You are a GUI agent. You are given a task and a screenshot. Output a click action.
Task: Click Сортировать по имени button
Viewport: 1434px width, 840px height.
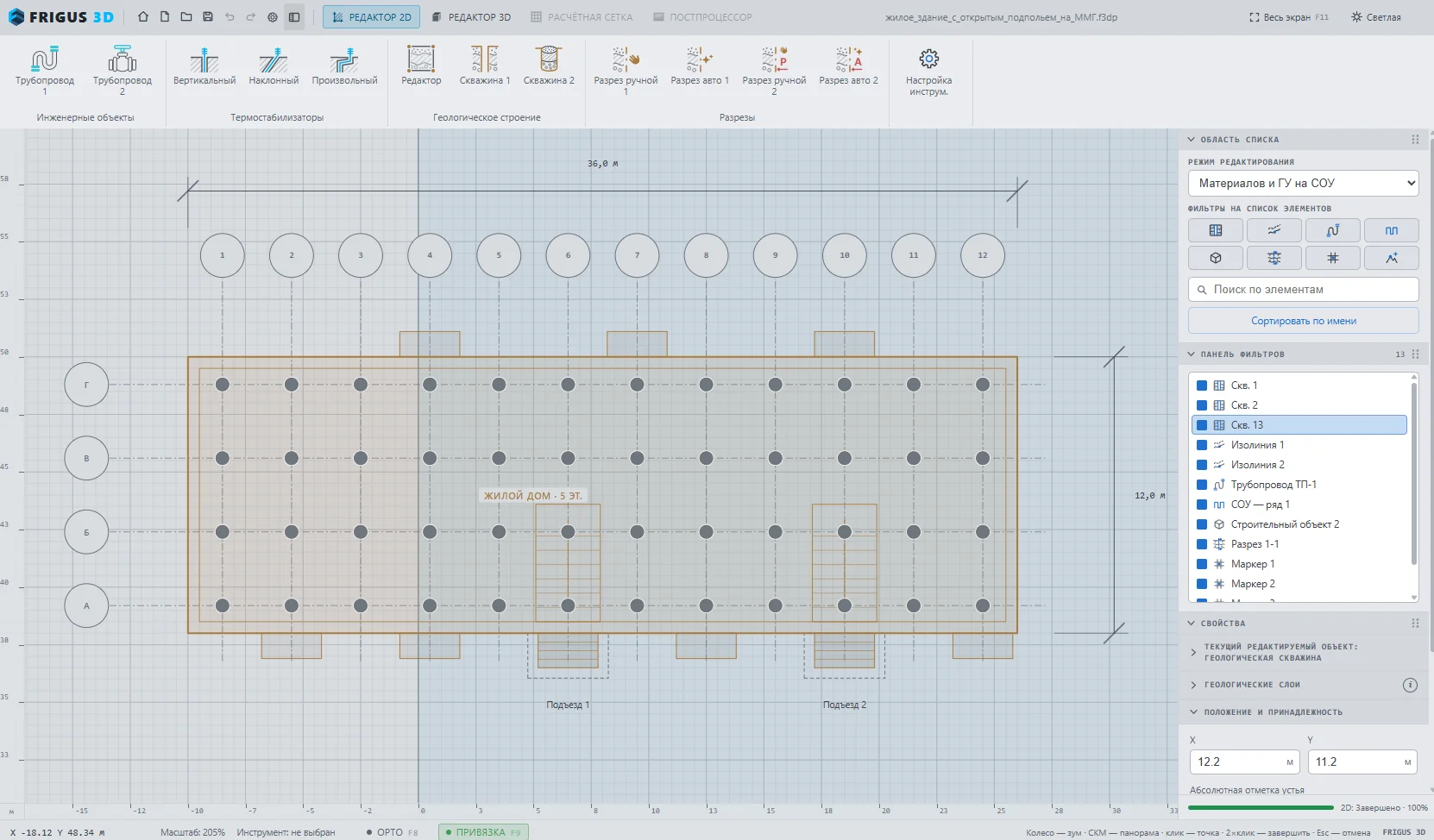click(x=1304, y=321)
